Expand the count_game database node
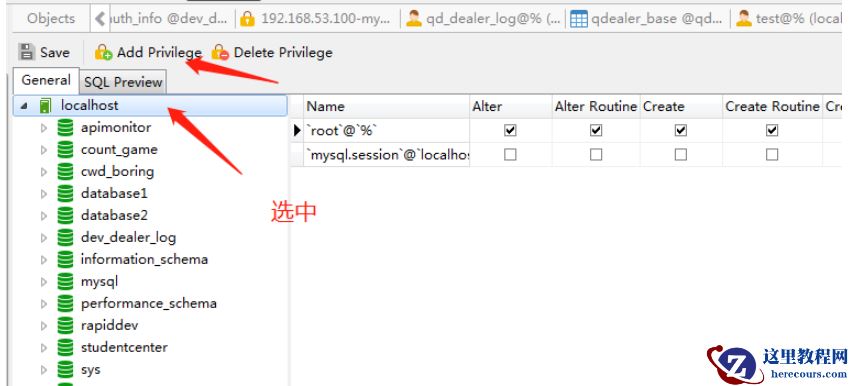Image resolution: width=853 pixels, height=386 pixels. [44, 151]
